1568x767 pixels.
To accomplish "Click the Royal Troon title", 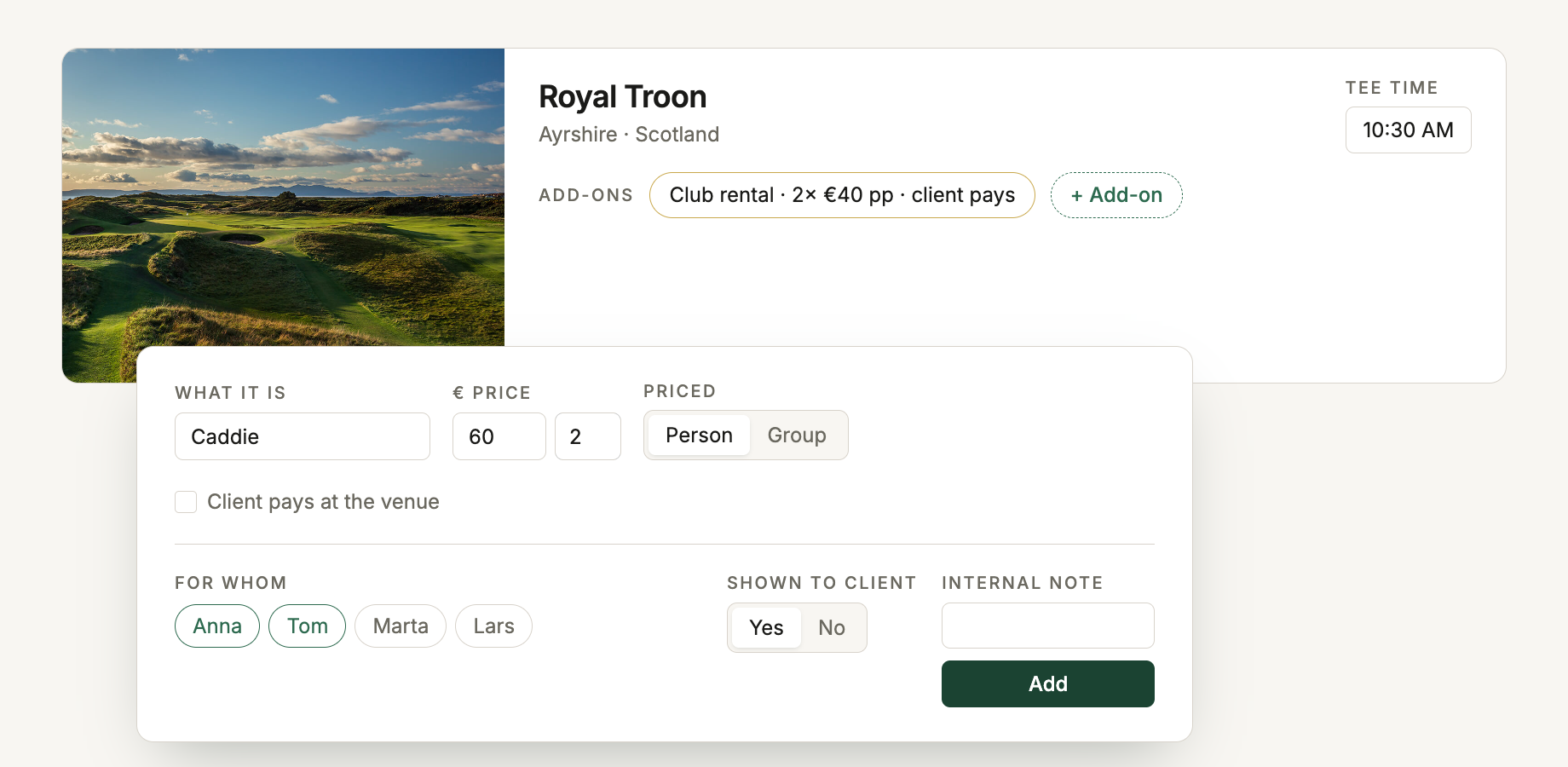I will [623, 97].
